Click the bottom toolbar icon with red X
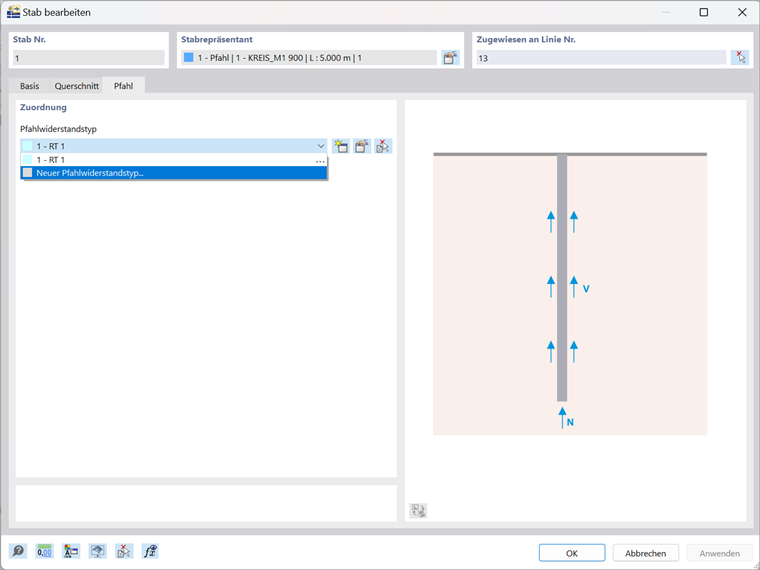Image resolution: width=760 pixels, height=570 pixels. (124, 551)
